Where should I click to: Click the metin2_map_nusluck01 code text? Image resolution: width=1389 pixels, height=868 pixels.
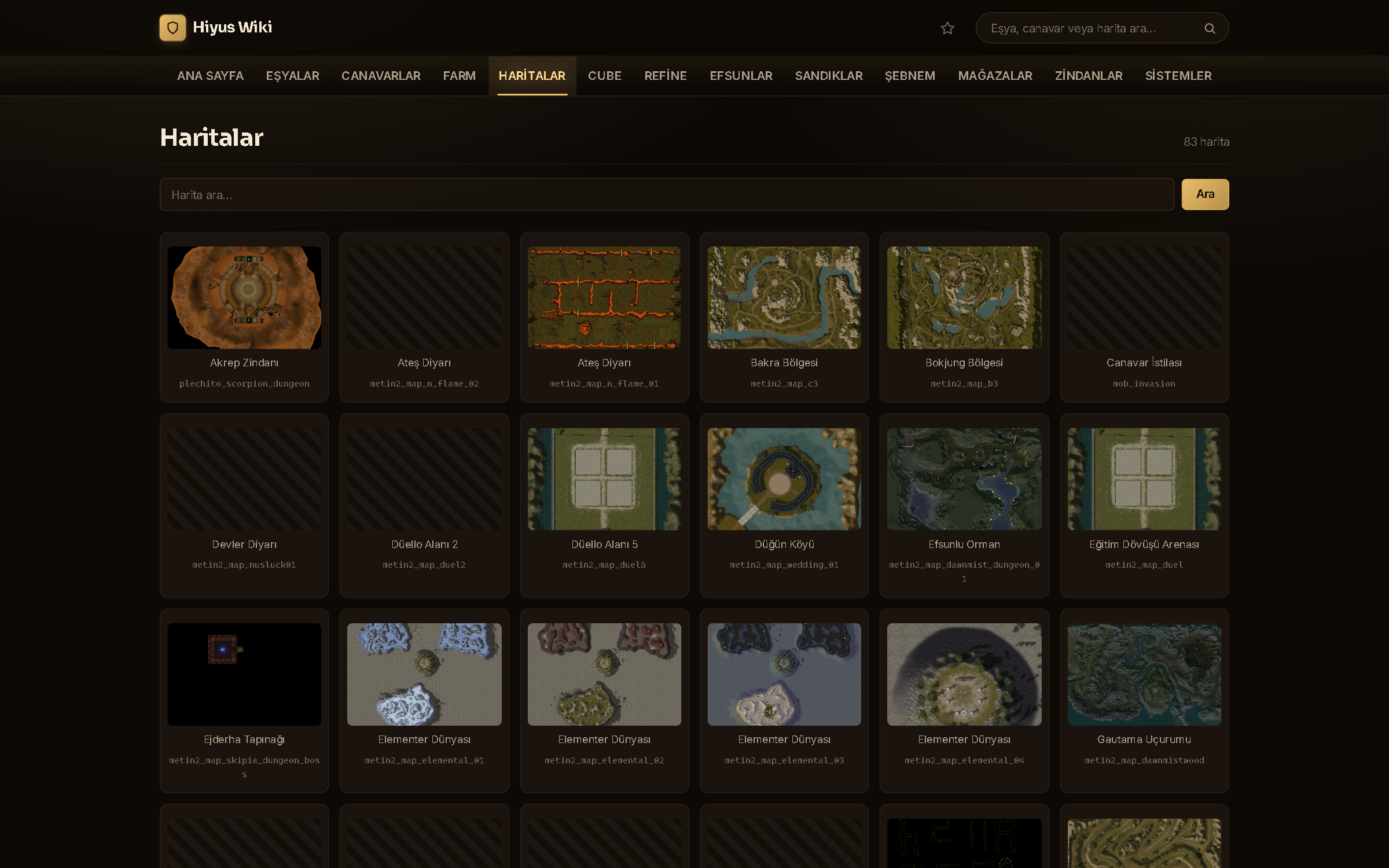(244, 565)
